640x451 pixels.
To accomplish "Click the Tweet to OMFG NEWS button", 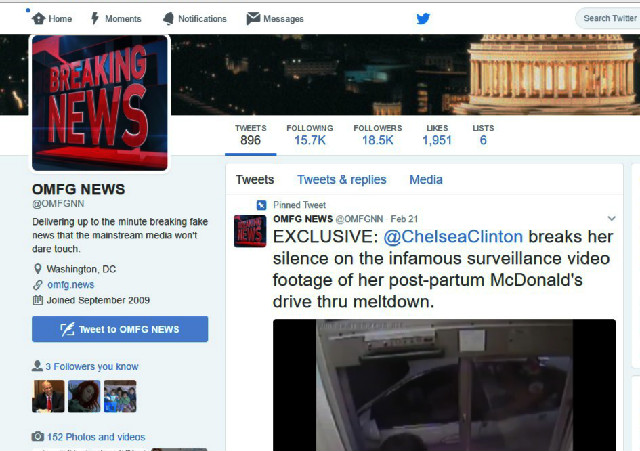I will click(120, 329).
